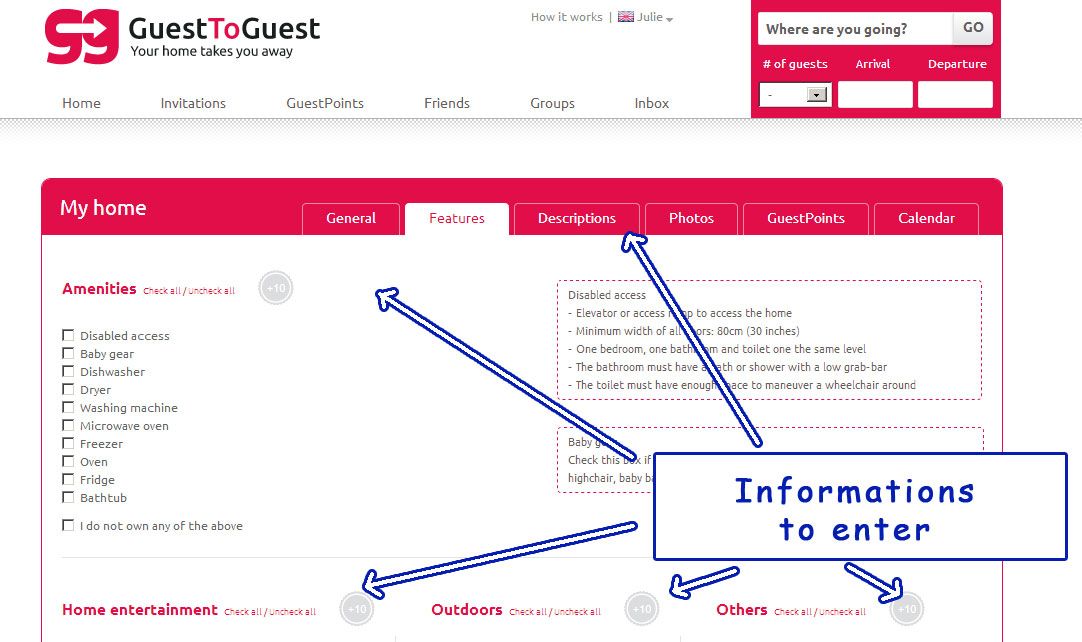Click the Arrival date field
The image size is (1082, 642).
pyautogui.click(x=874, y=95)
